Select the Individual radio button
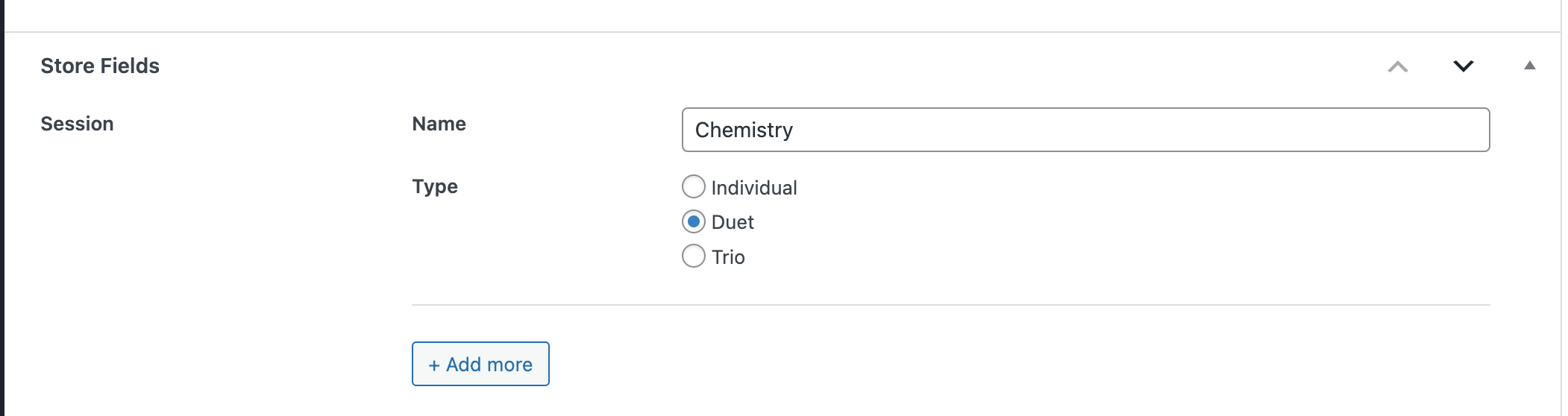The image size is (1568, 416). pos(694,186)
